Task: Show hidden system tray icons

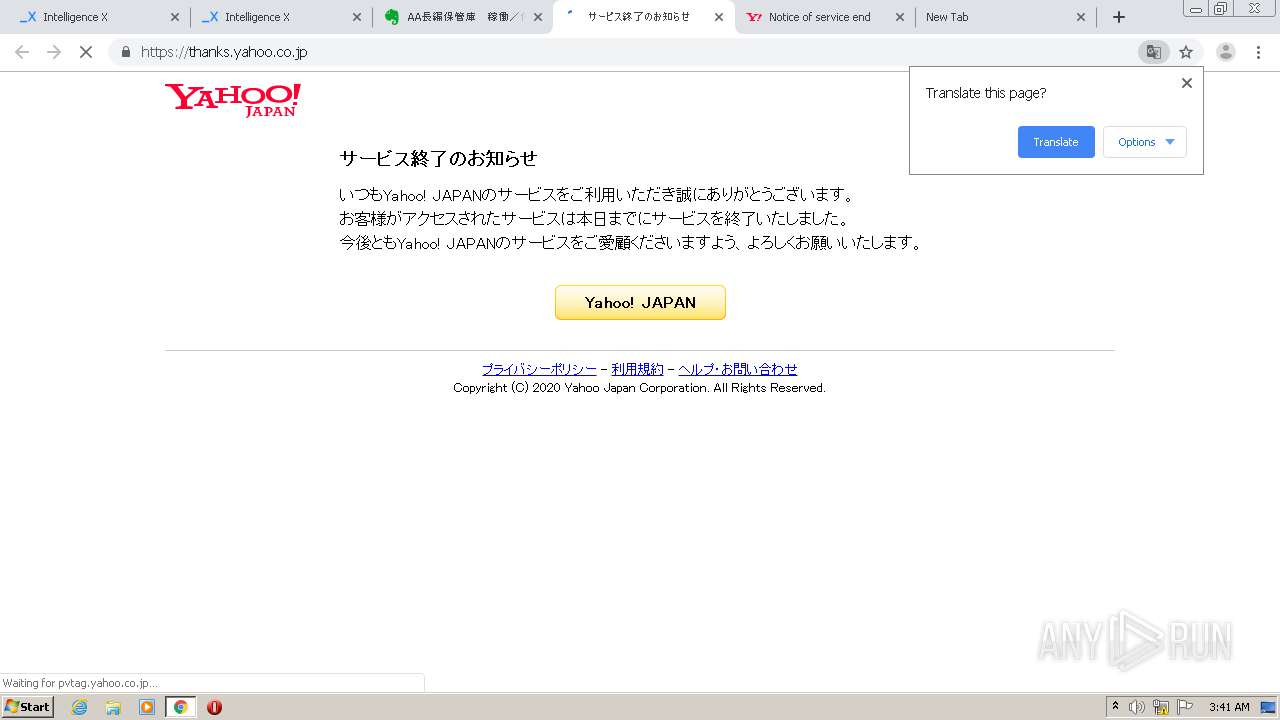Action: pyautogui.click(x=1116, y=707)
